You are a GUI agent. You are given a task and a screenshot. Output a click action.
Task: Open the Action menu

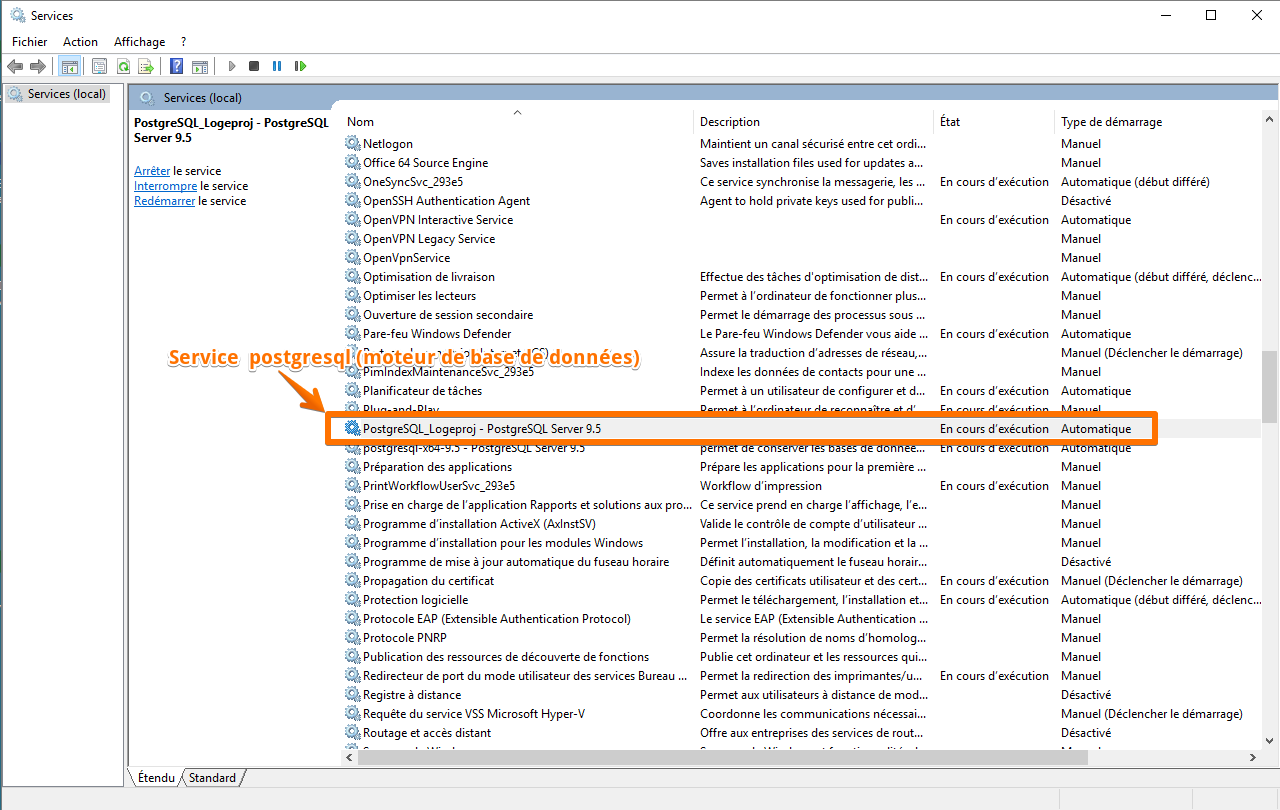tap(80, 42)
